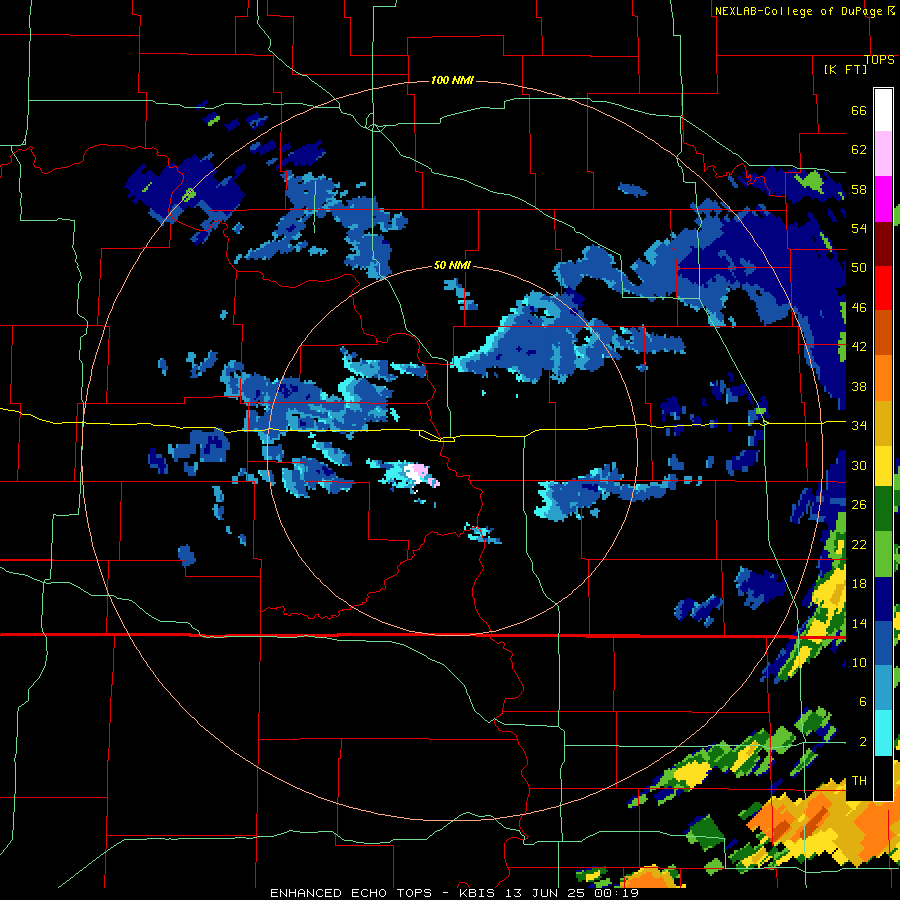Click legend value 34
Image resolution: width=900 pixels, height=900 pixels.
[x=859, y=426]
